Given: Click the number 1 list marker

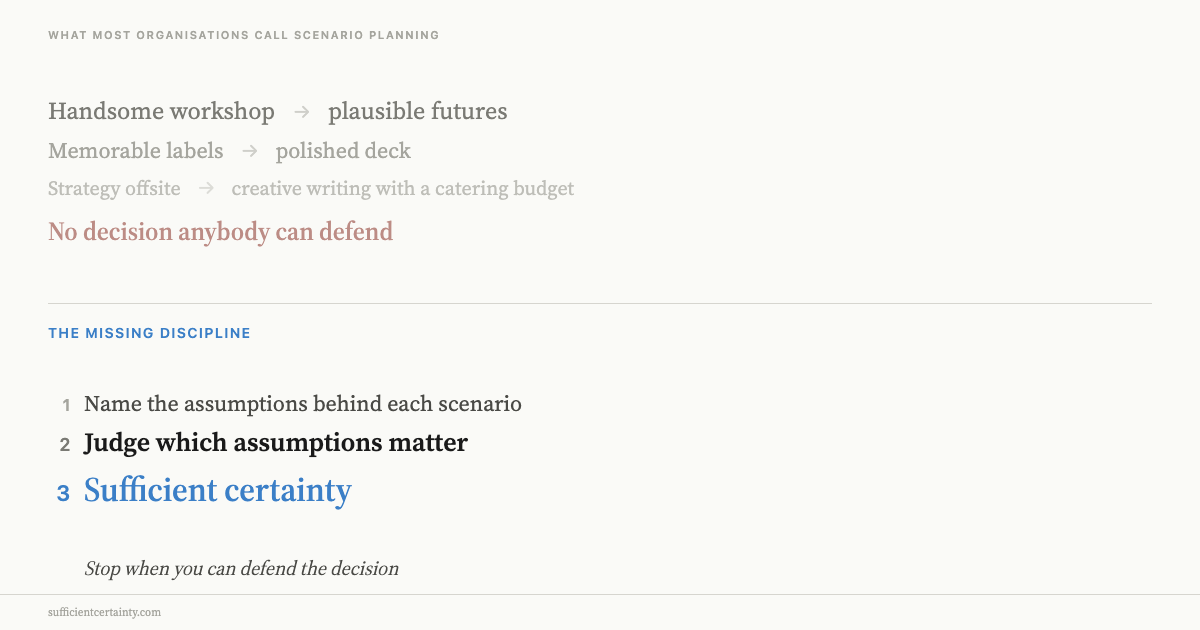Looking at the screenshot, I should click(x=67, y=405).
